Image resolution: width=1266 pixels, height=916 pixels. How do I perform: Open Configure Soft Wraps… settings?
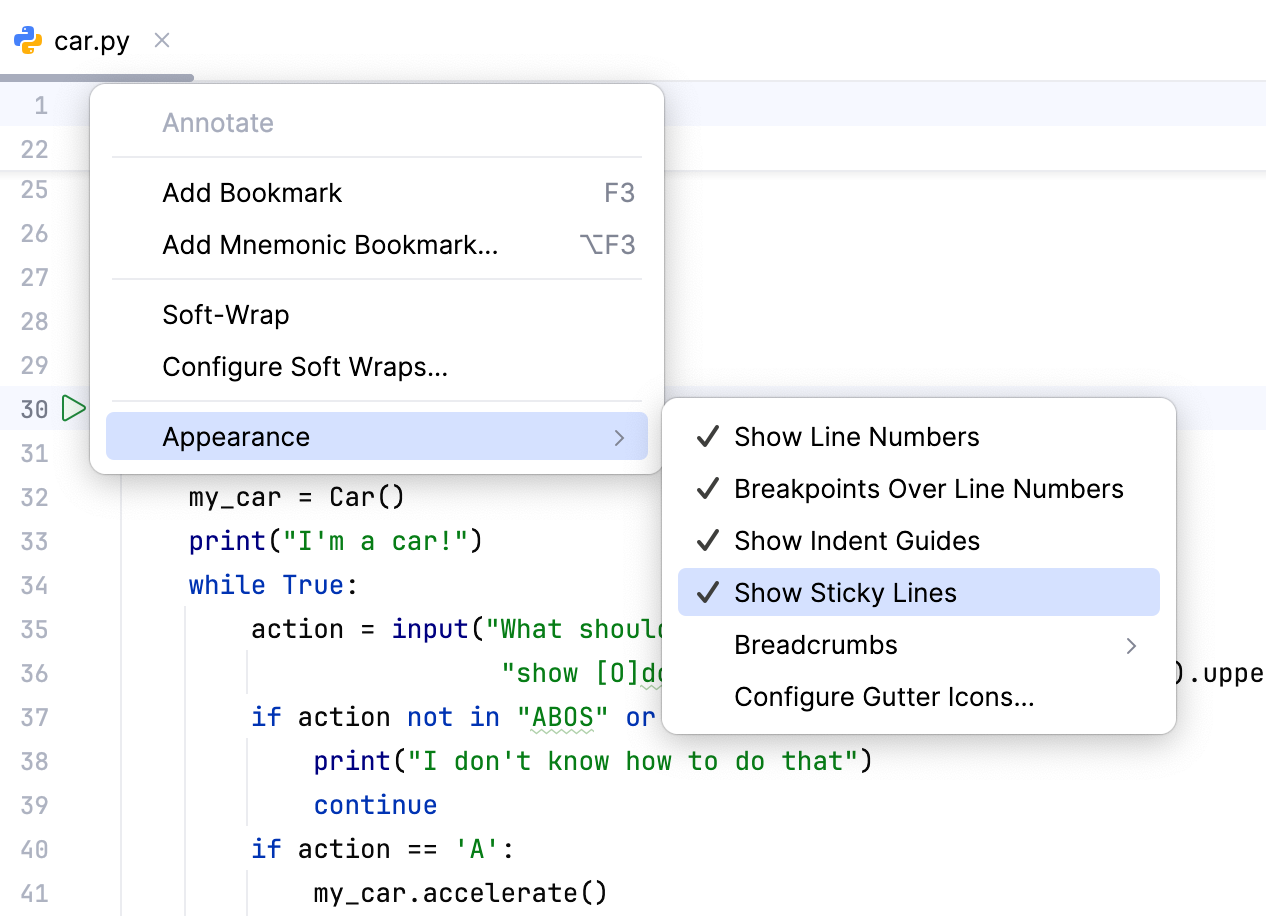coord(305,367)
